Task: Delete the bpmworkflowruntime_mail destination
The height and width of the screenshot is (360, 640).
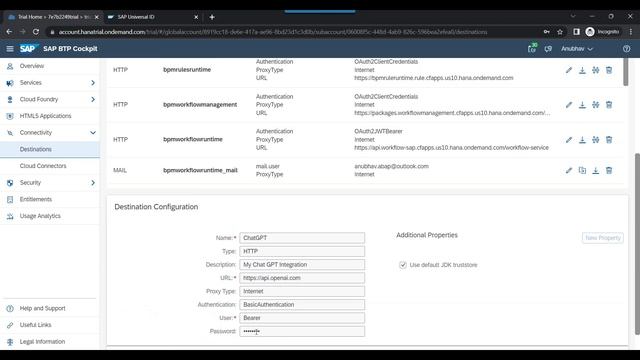Action: tap(609, 171)
